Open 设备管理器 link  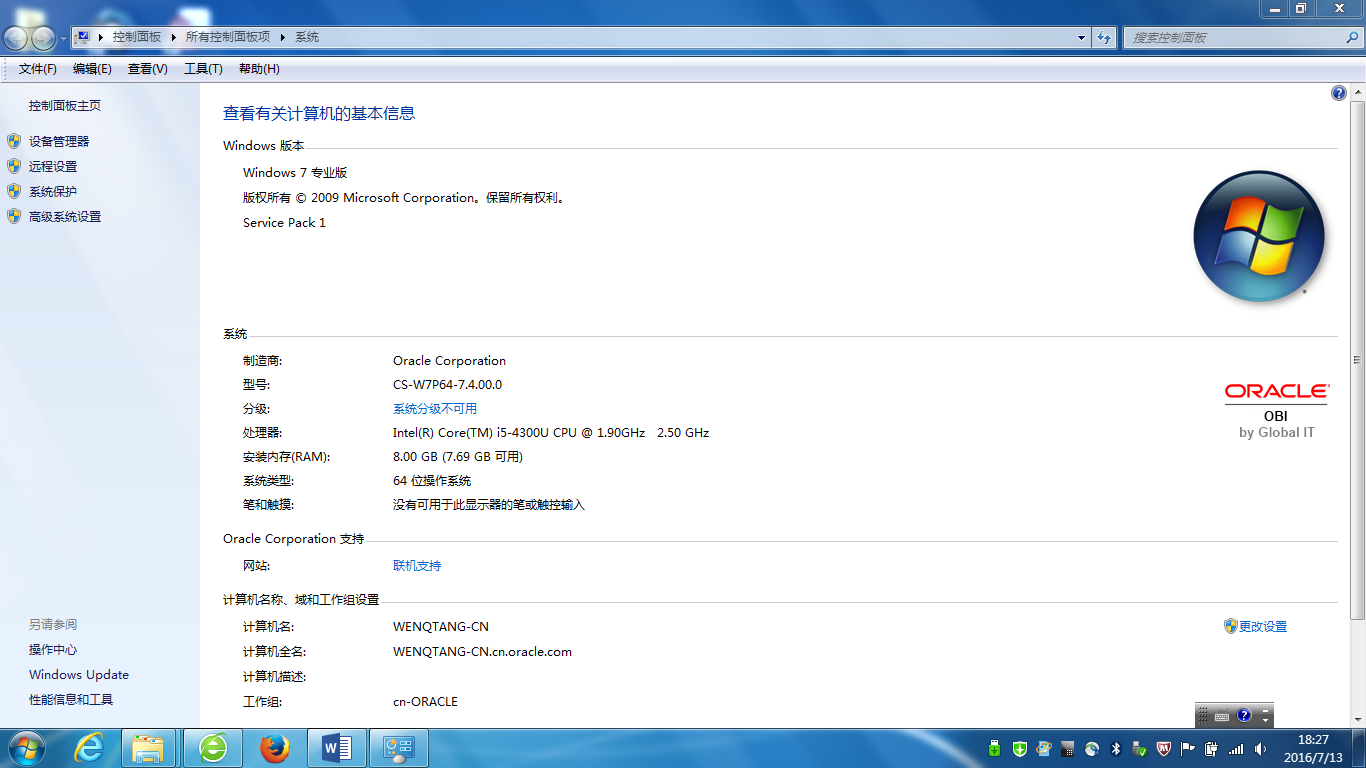click(59, 142)
